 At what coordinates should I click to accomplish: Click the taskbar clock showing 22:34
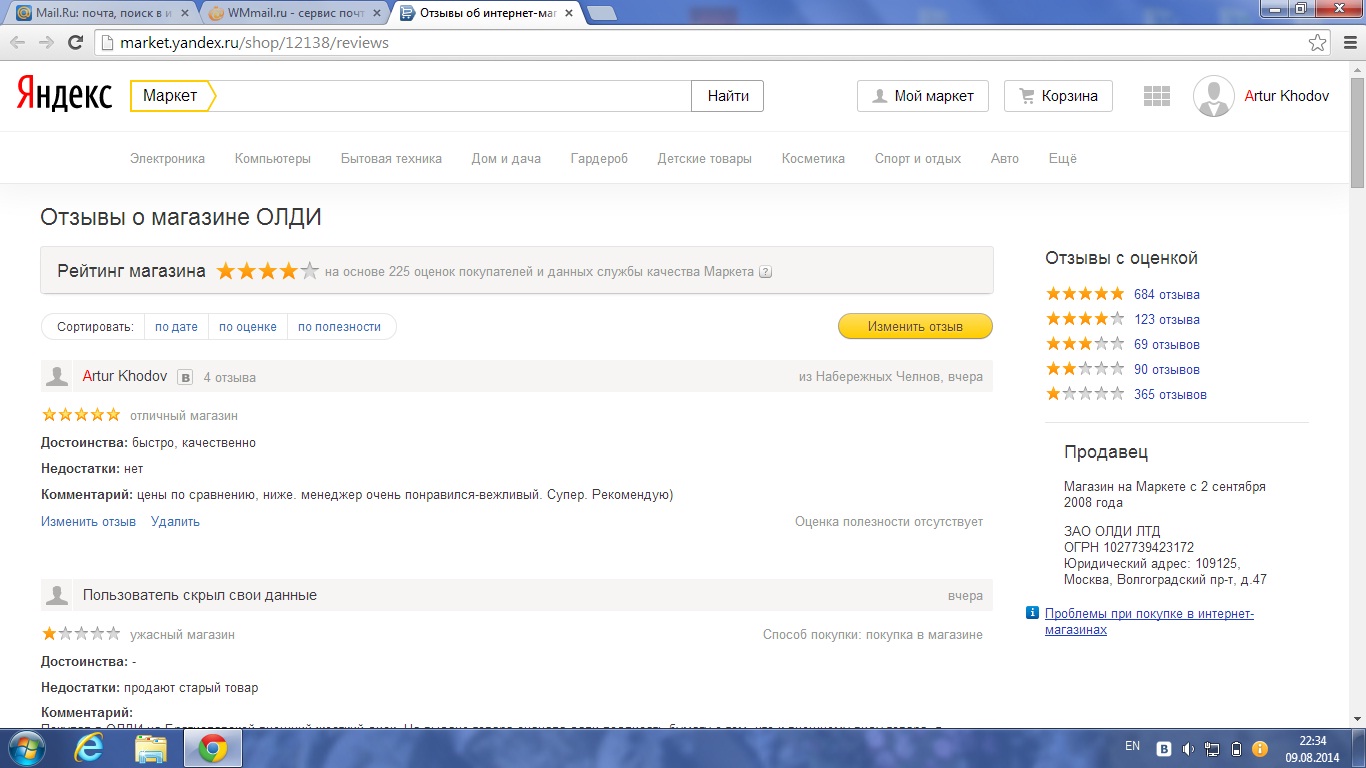point(1312,748)
